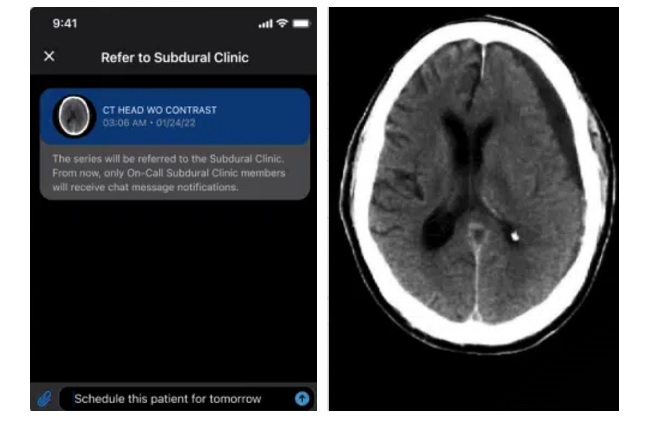Click the large axial CT brain image
Image resolution: width=650 pixels, height=422 pixels.
pos(474,210)
